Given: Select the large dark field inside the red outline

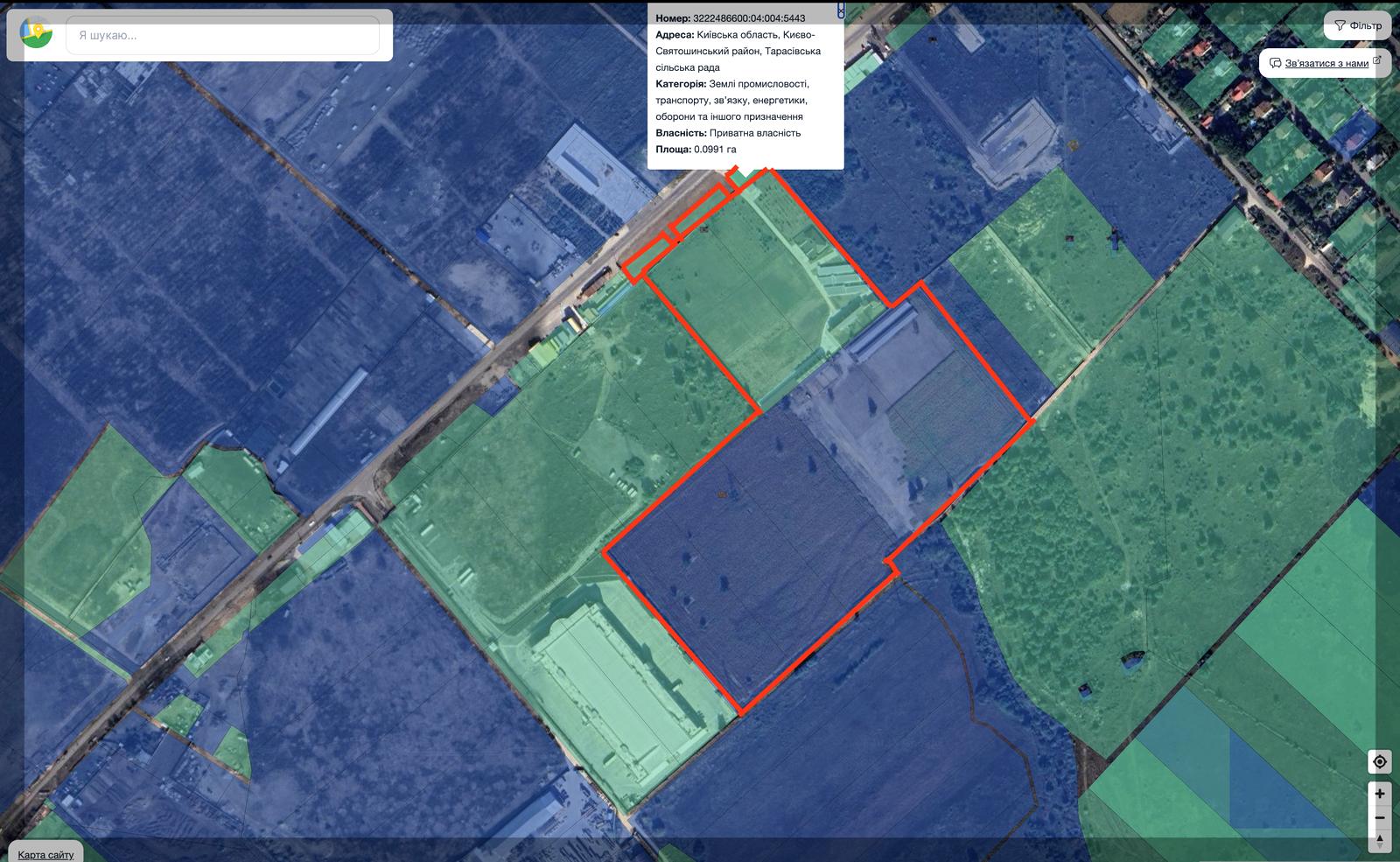Looking at the screenshot, I should pos(752,560).
